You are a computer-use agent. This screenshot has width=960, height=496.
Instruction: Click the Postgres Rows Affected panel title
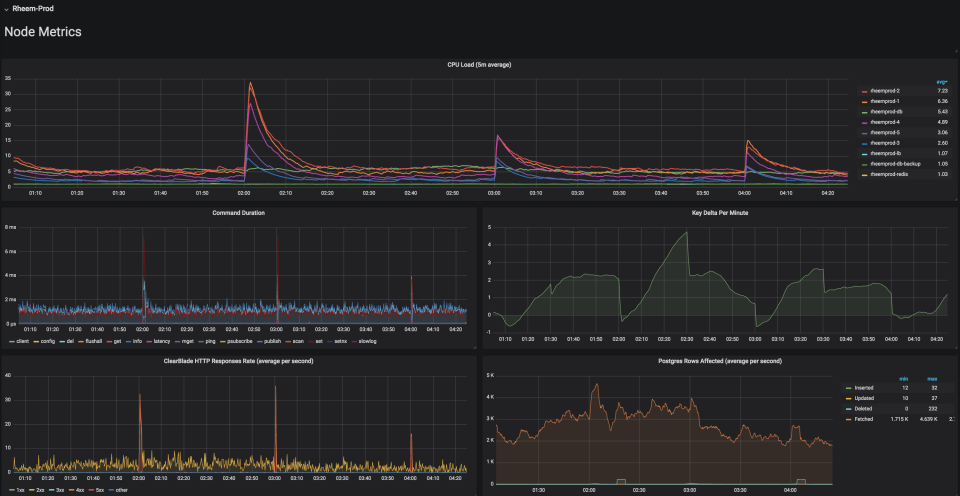click(720, 361)
